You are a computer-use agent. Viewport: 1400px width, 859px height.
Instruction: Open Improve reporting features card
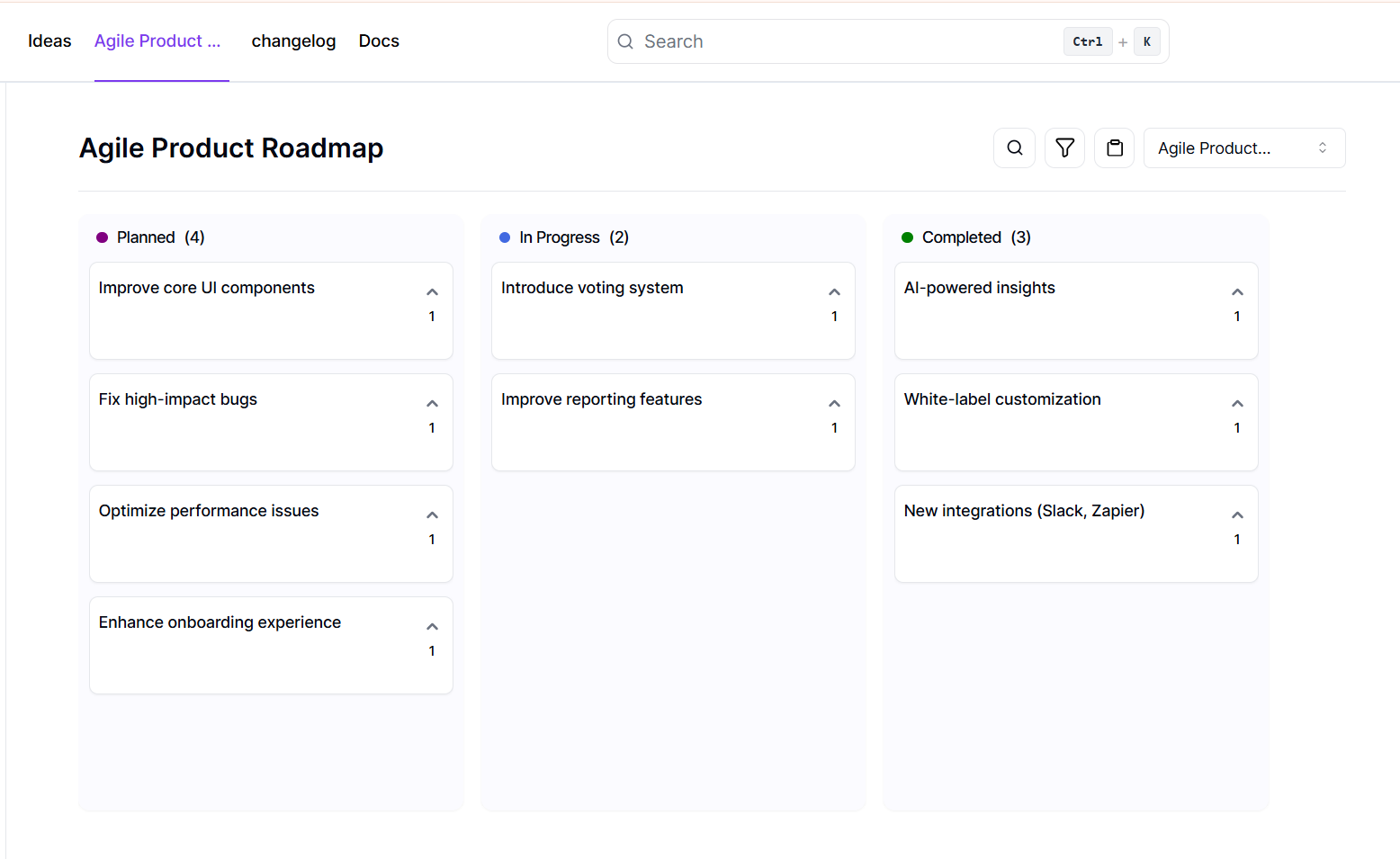[673, 422]
